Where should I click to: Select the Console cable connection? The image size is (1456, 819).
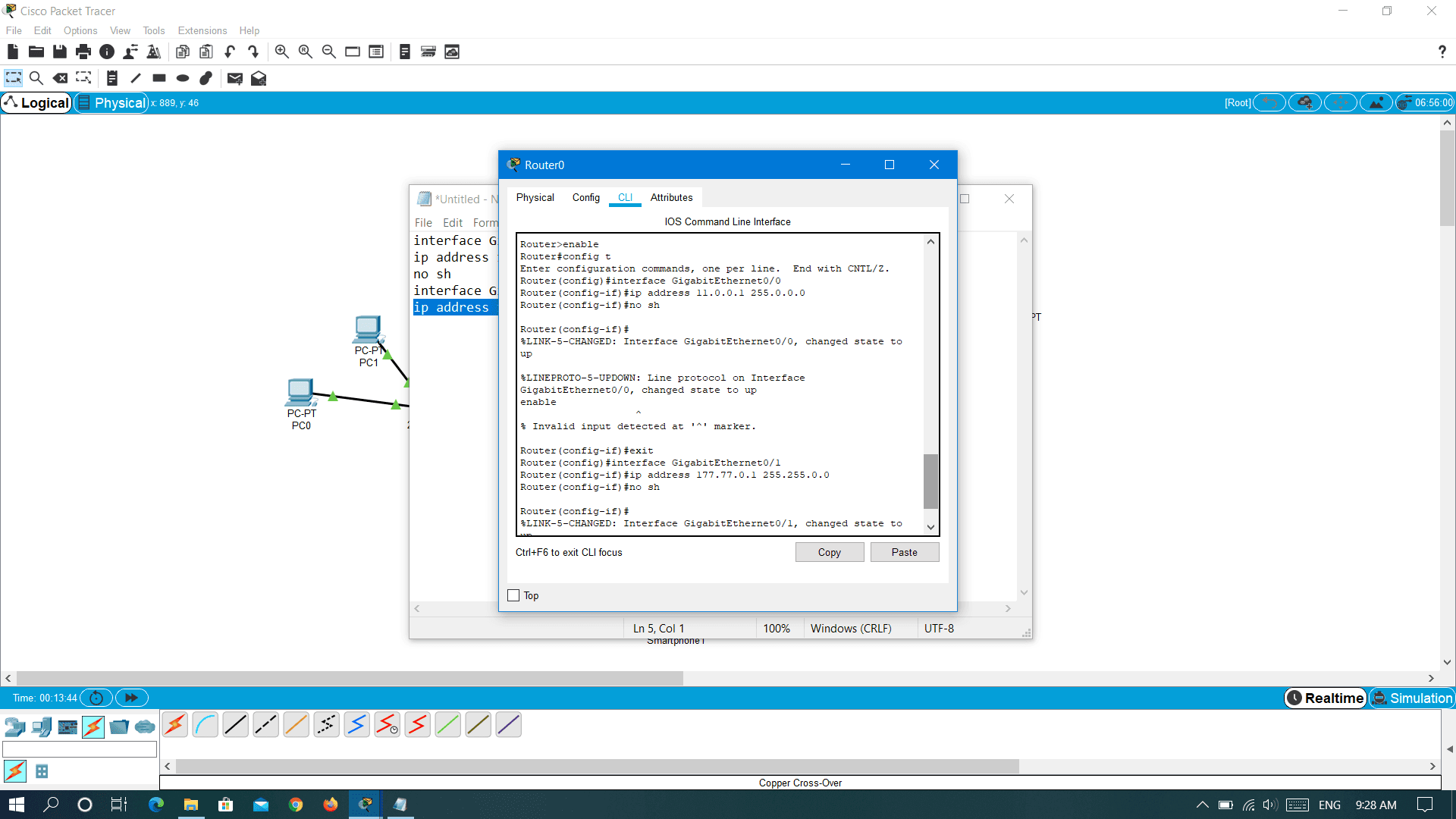click(x=206, y=725)
